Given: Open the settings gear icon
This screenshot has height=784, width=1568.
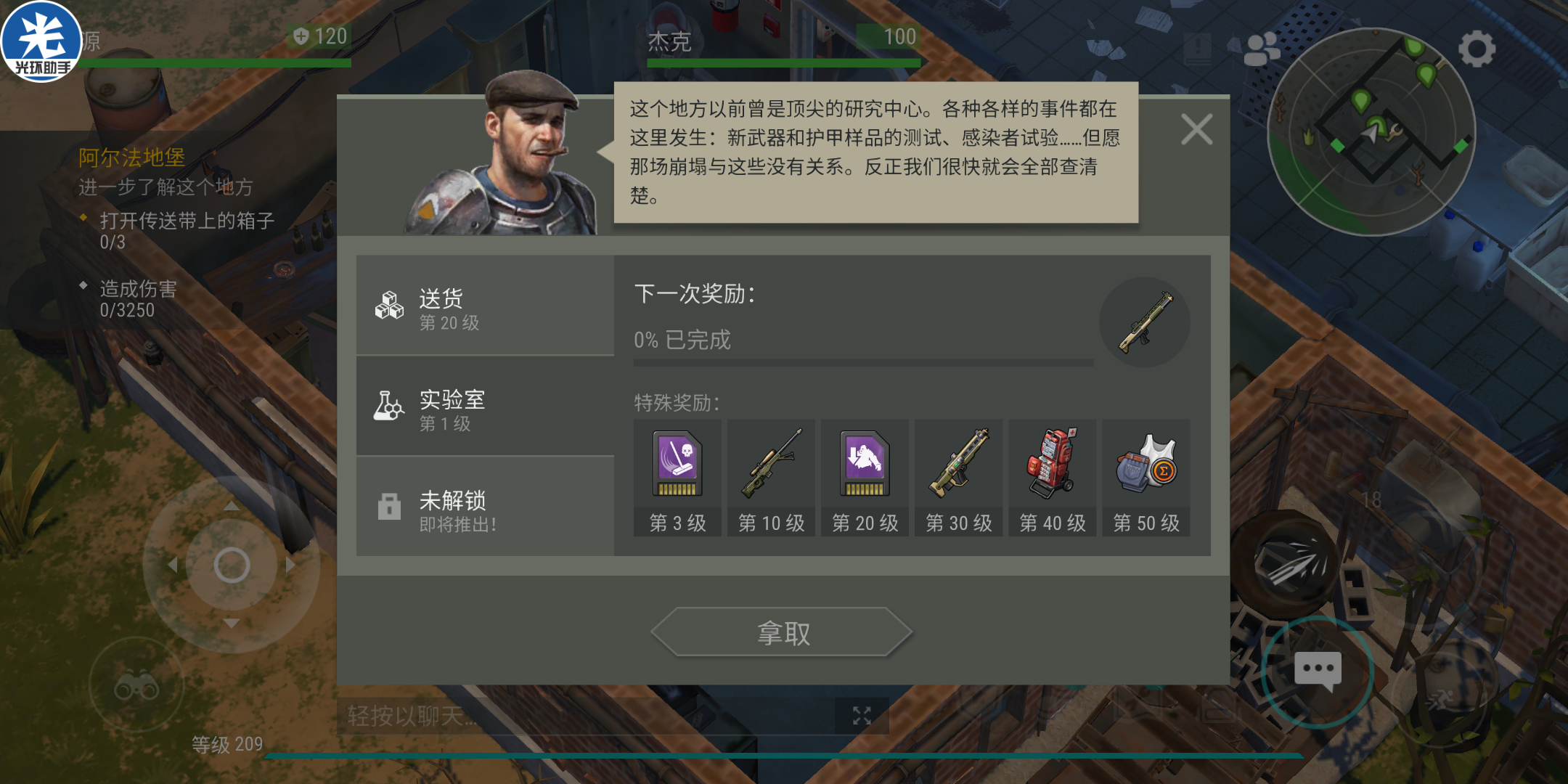Looking at the screenshot, I should 1477,49.
